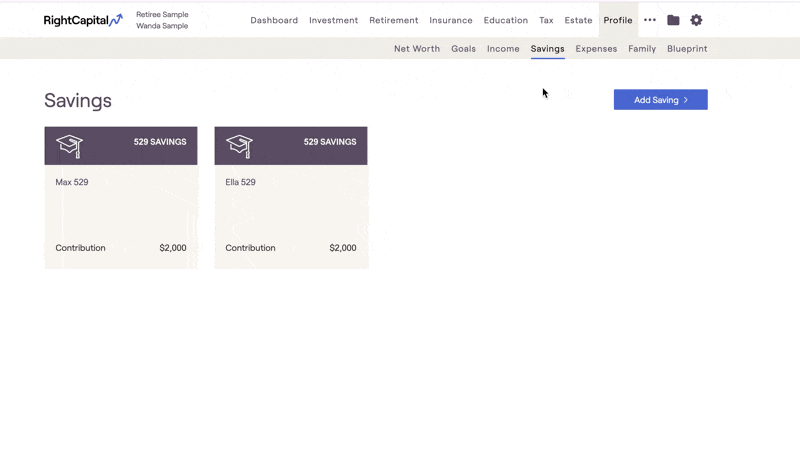Open the Dashboard menu item
The width and height of the screenshot is (800, 462).
274,20
